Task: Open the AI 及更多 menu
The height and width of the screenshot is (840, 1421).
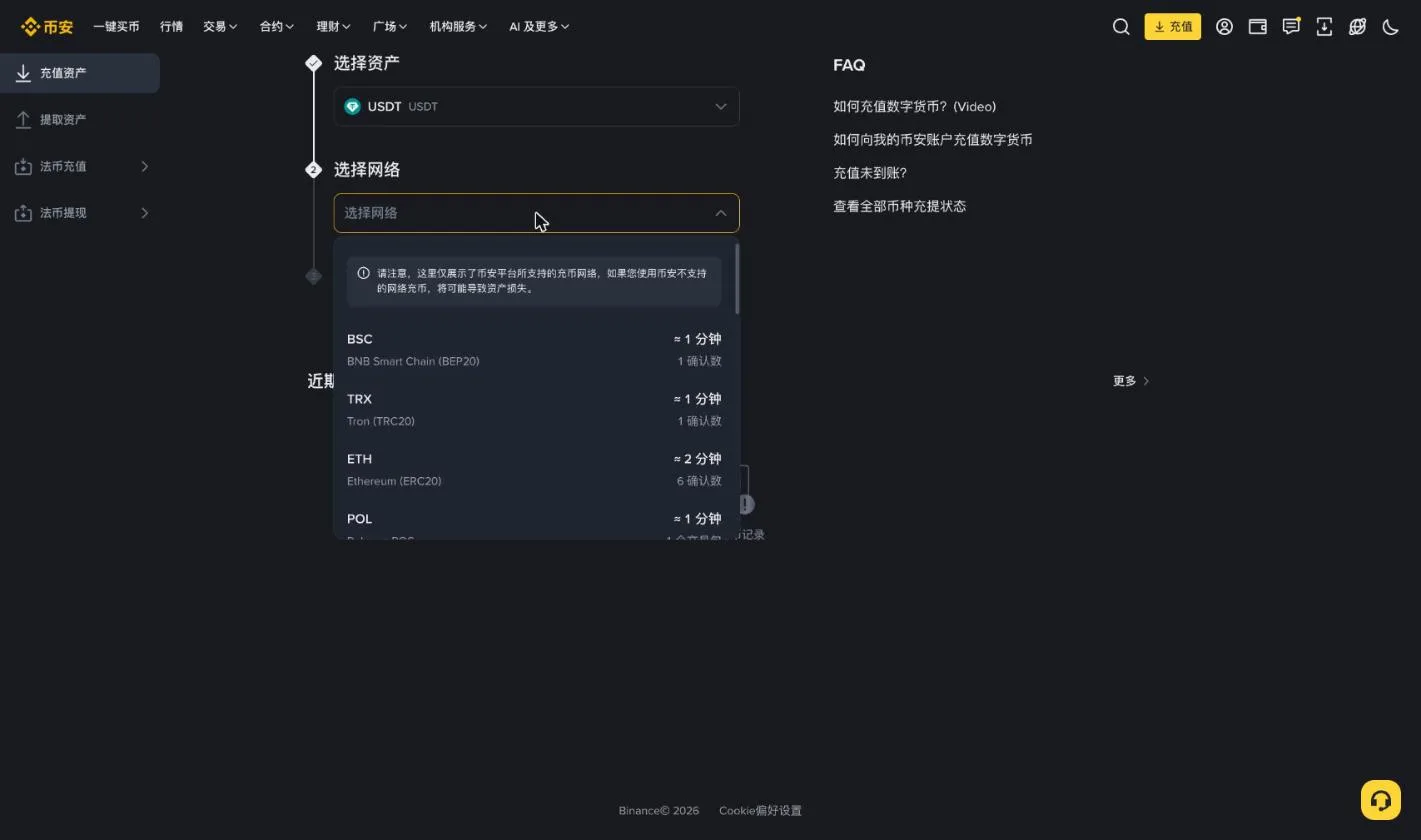Action: 539,27
